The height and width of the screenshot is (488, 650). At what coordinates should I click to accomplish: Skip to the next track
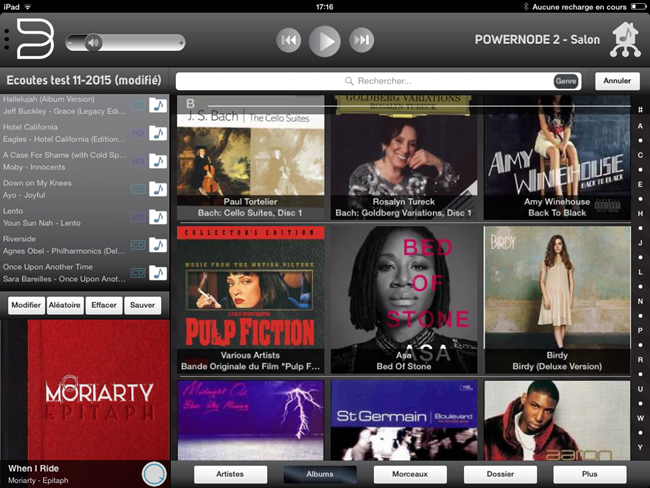click(x=361, y=40)
